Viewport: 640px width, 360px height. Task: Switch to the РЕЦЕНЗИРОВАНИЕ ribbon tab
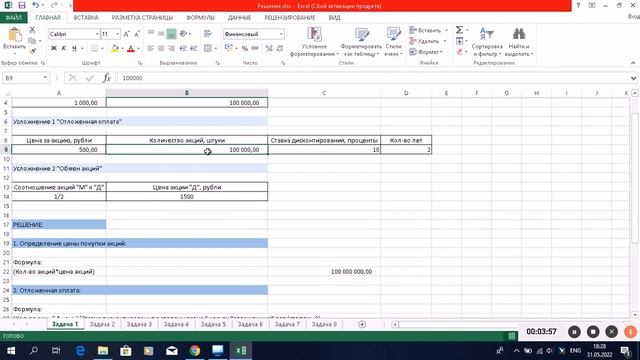click(289, 18)
